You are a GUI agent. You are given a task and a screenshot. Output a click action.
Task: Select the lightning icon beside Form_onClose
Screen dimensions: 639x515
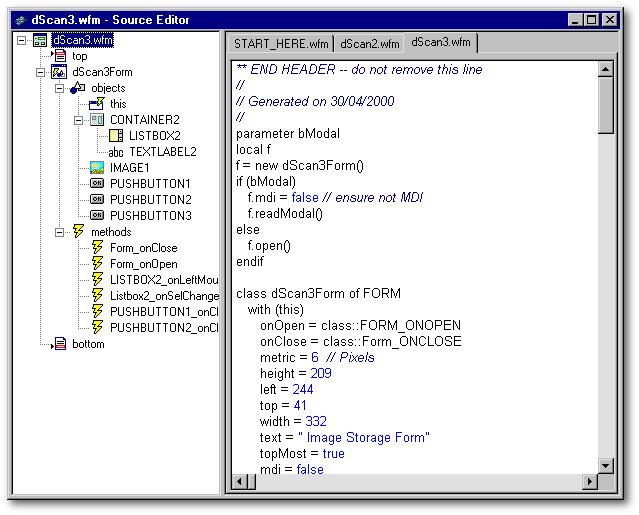[97, 248]
